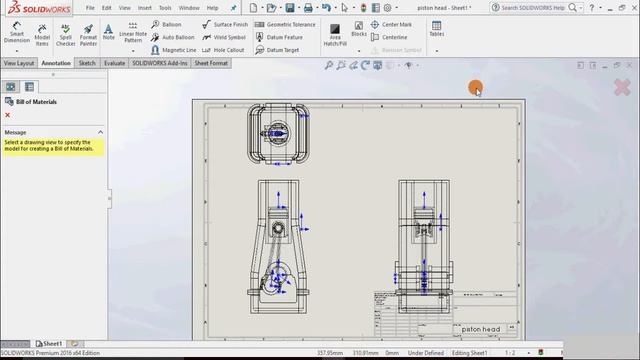Insert a Note annotation

tap(108, 32)
